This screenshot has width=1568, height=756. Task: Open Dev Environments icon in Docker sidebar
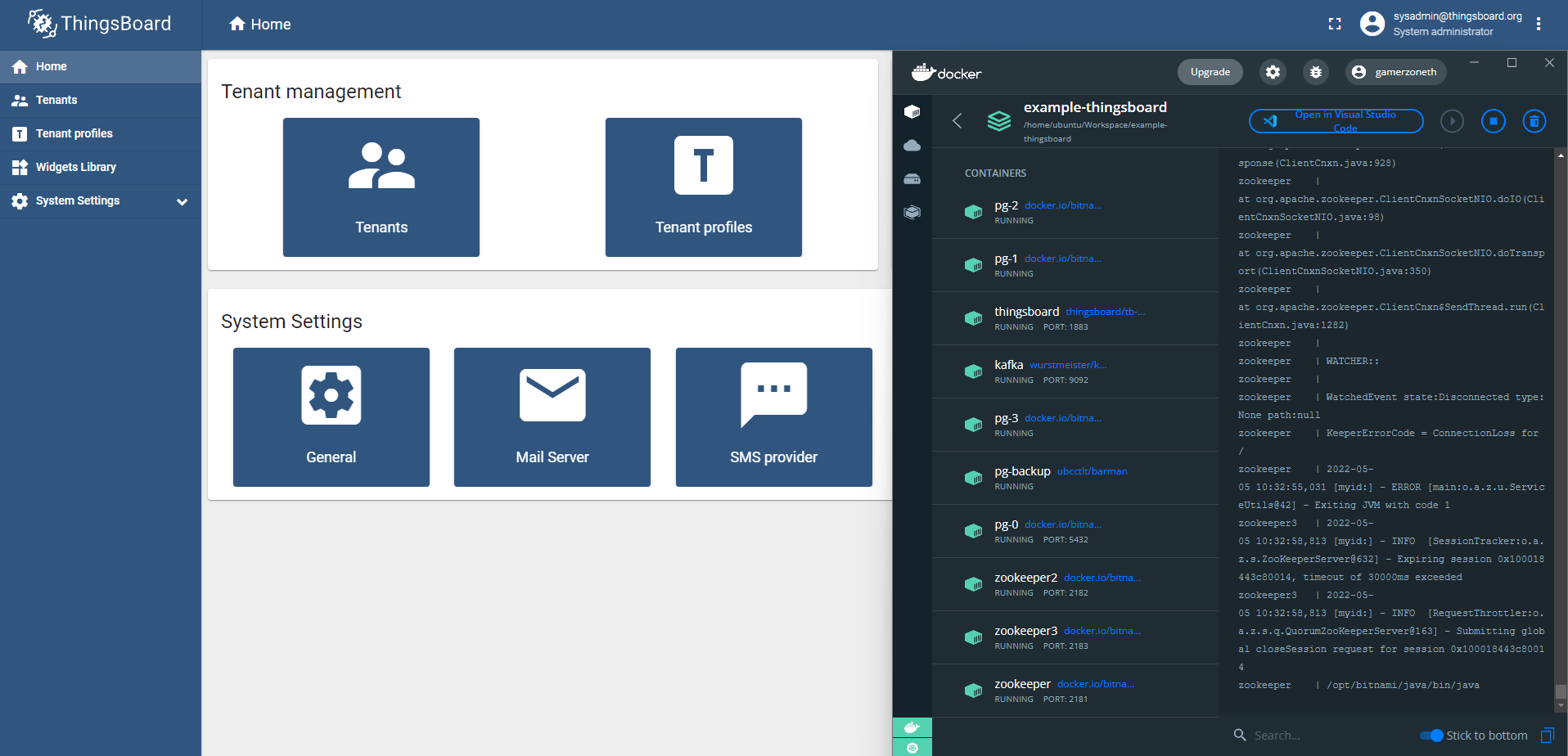pyautogui.click(x=912, y=212)
